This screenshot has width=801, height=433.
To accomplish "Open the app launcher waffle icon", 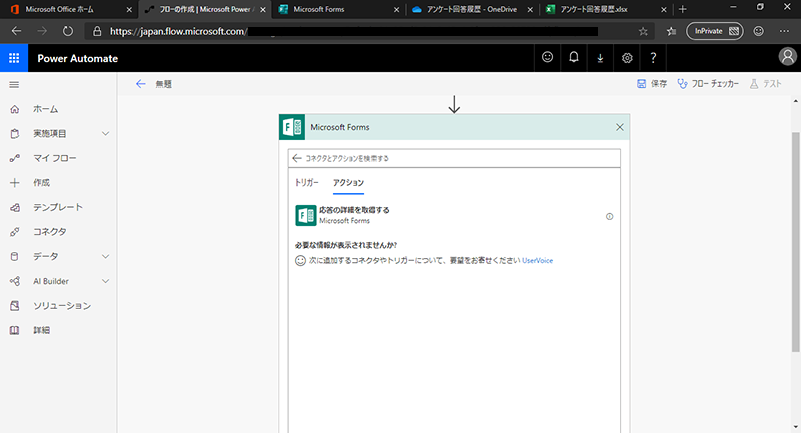I will point(14,58).
